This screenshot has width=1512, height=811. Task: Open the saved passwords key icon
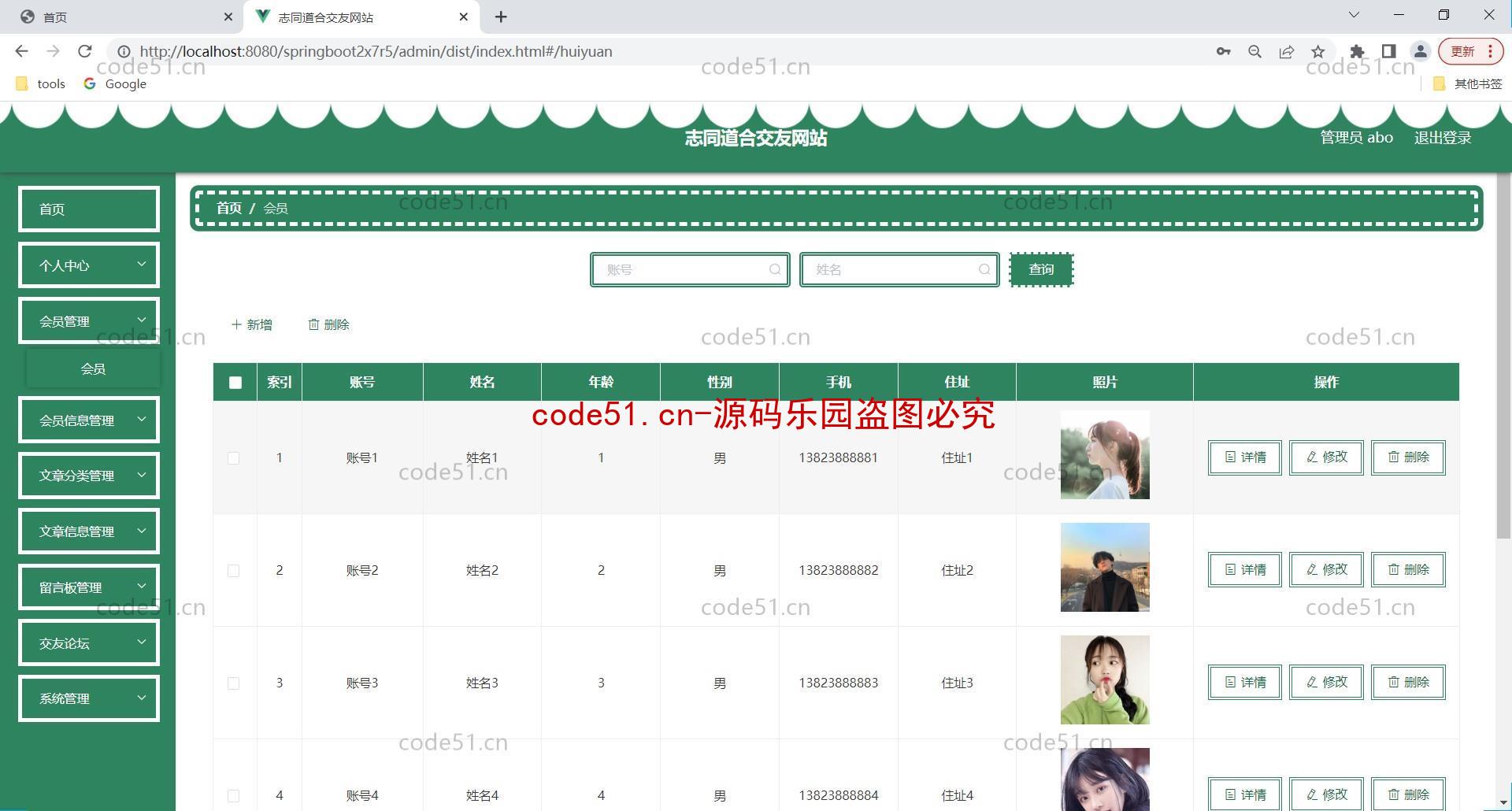coord(1223,51)
